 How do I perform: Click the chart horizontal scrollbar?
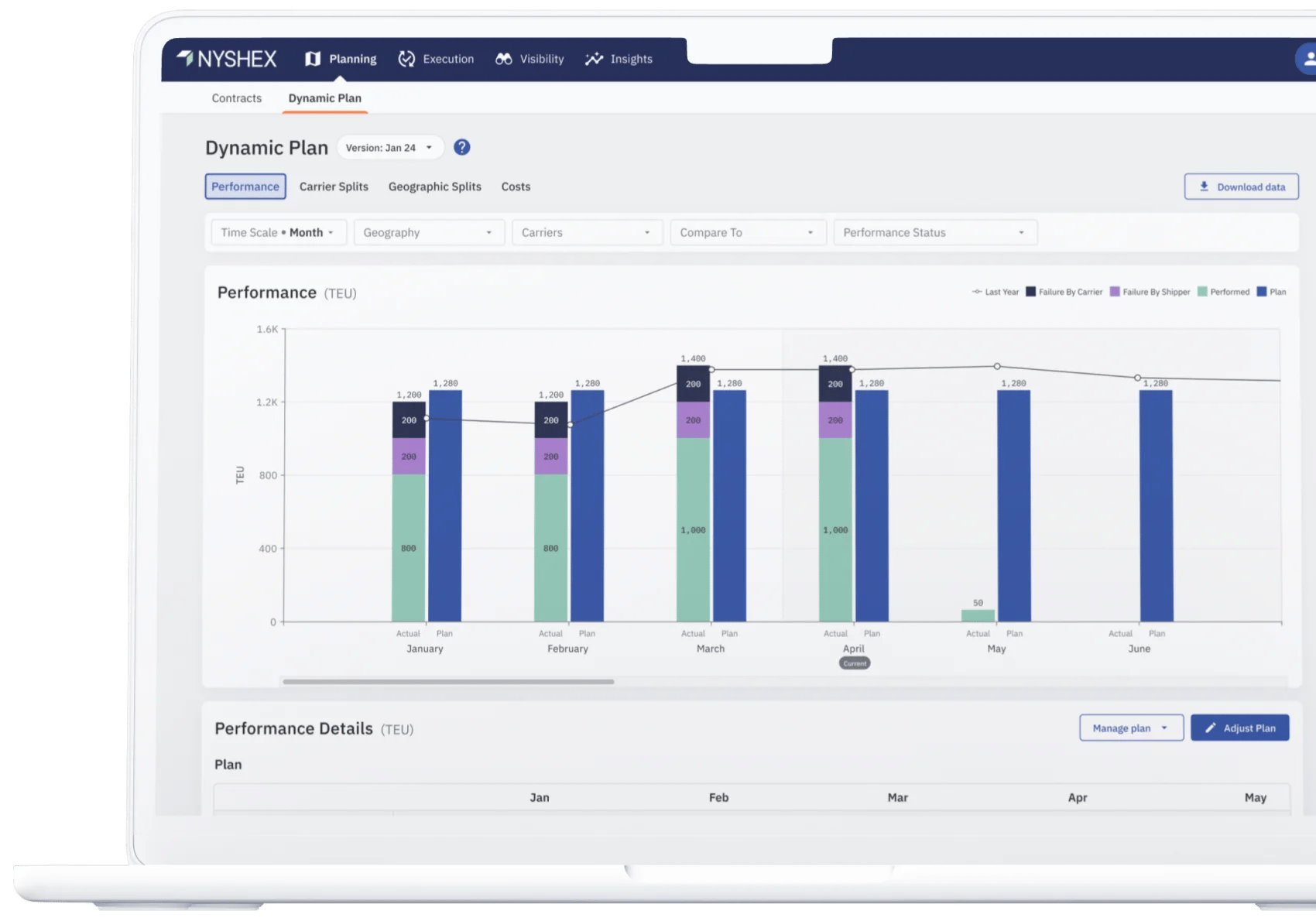[x=448, y=682]
